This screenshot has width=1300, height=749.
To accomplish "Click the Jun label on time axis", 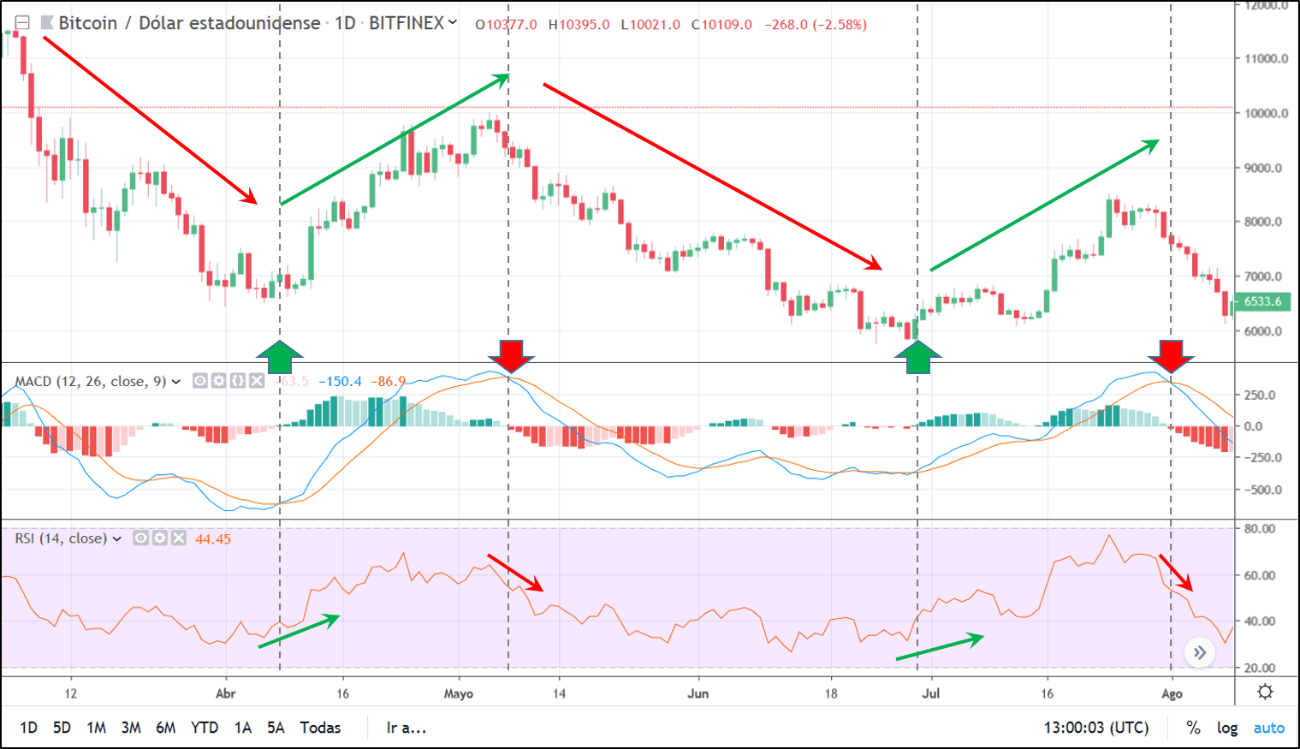I will tap(699, 692).
